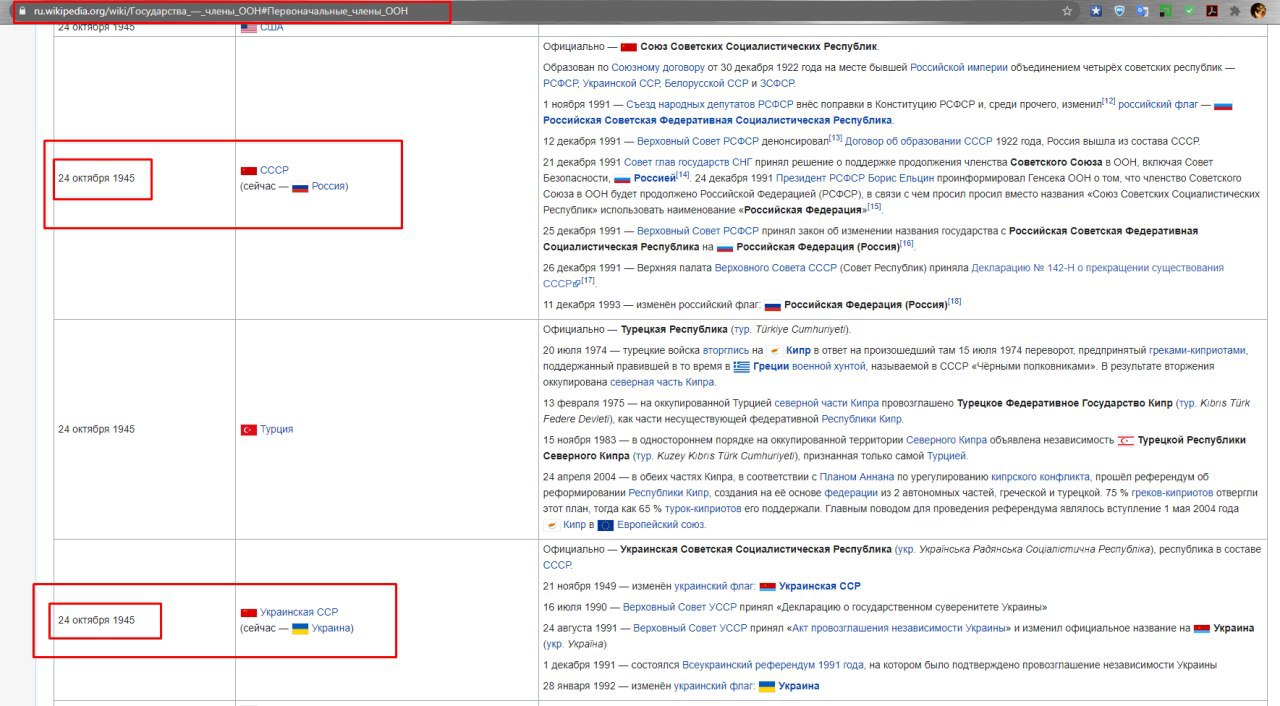Select date 24 октября 1945 in СССР row
Screen dimensions: 1280x706
[x=96, y=179]
